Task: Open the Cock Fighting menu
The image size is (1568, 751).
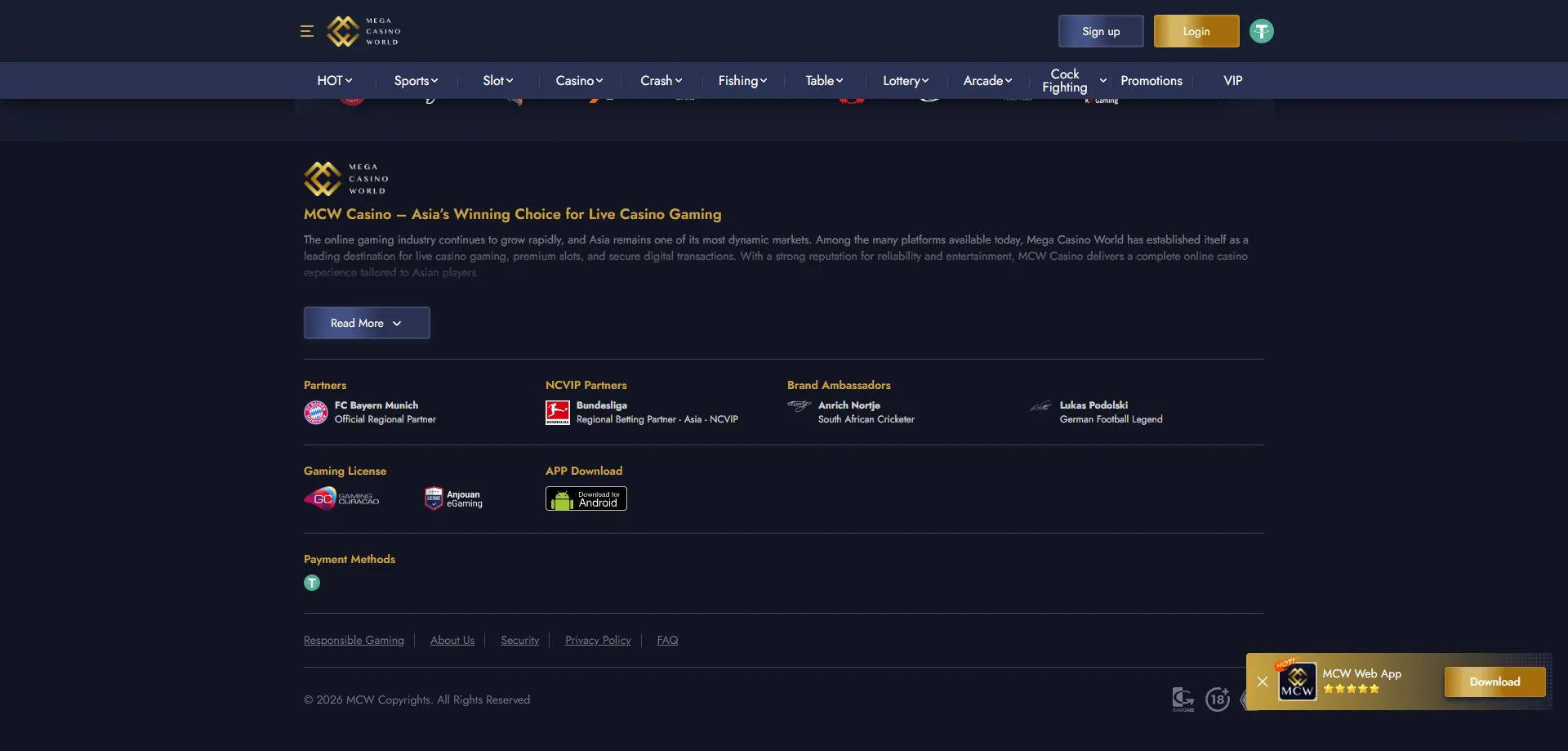Action: [1075, 80]
